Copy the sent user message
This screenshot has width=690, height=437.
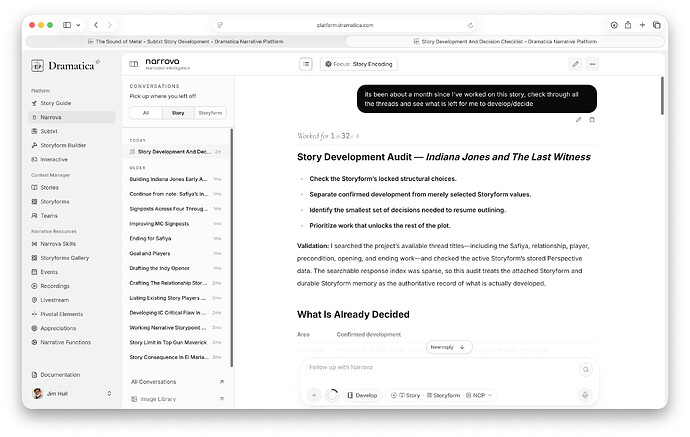pos(592,120)
